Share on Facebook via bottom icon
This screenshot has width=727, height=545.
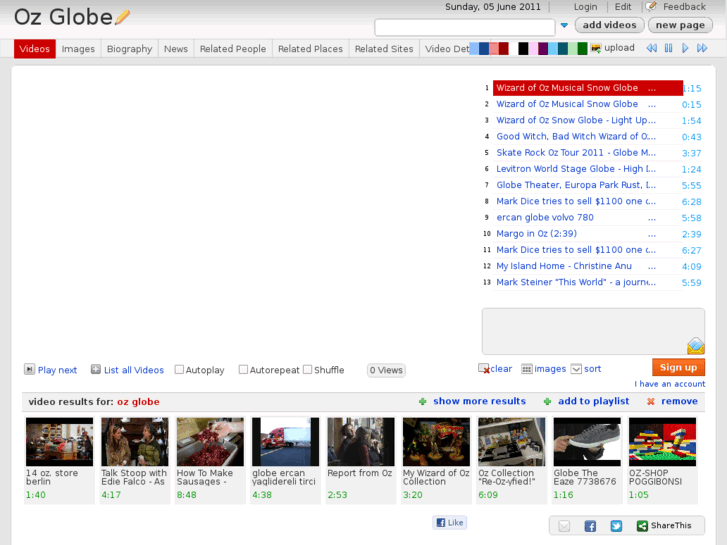(x=590, y=526)
